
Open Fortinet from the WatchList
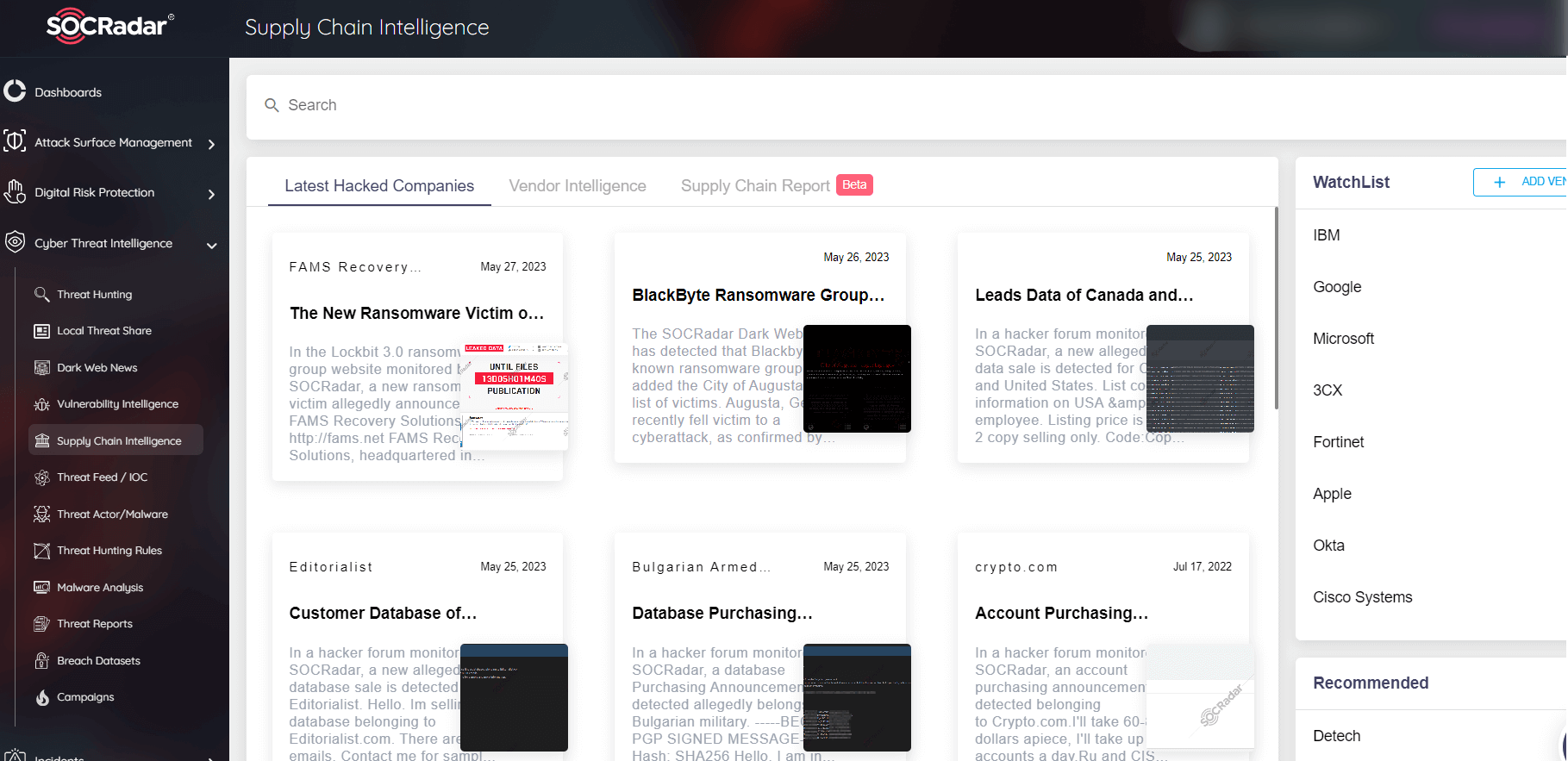tap(1338, 442)
